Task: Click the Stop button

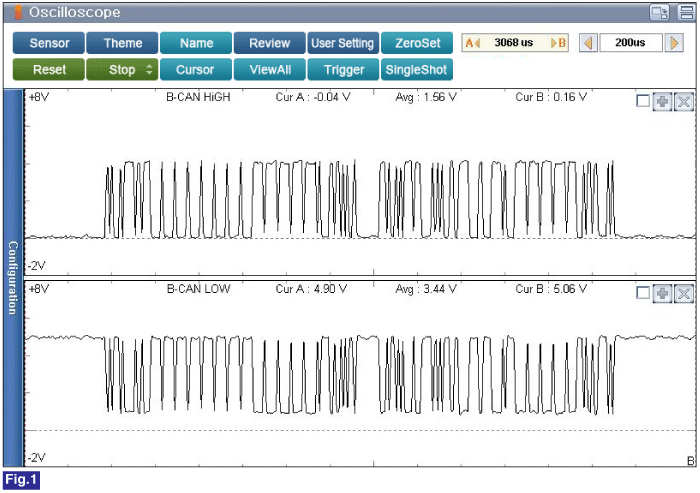Action: [x=122, y=70]
